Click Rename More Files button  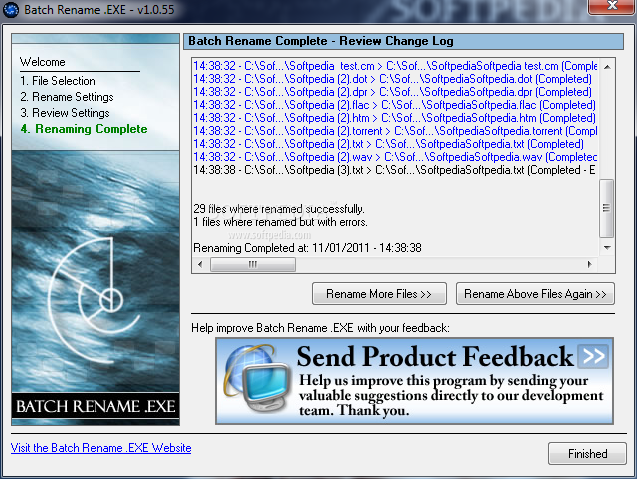click(x=379, y=294)
